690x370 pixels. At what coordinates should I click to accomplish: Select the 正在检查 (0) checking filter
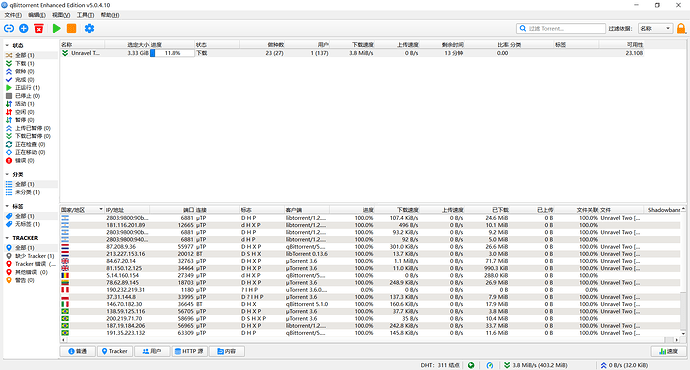(x=30, y=144)
